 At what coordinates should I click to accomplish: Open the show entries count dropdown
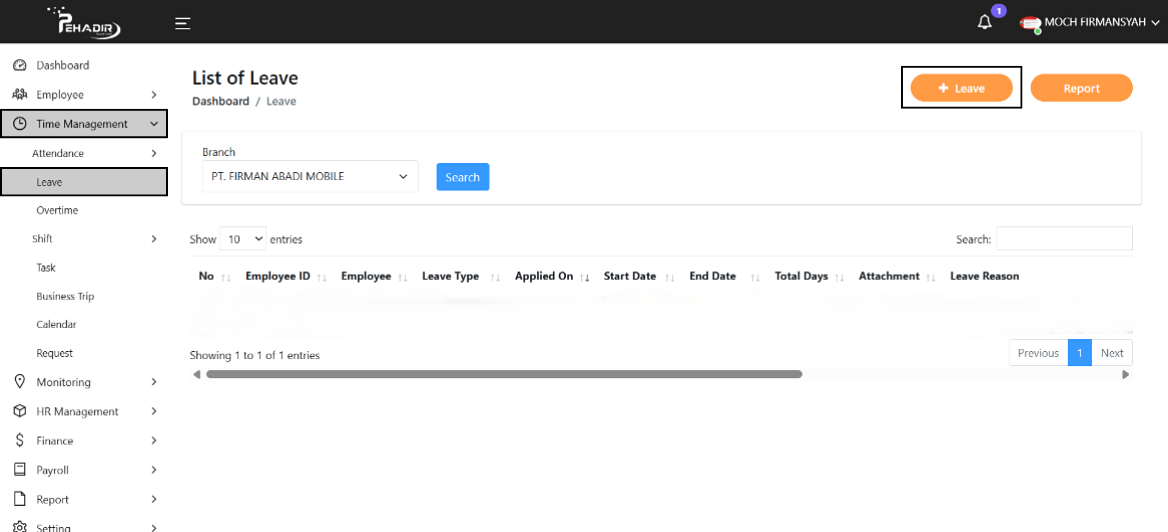click(243, 239)
